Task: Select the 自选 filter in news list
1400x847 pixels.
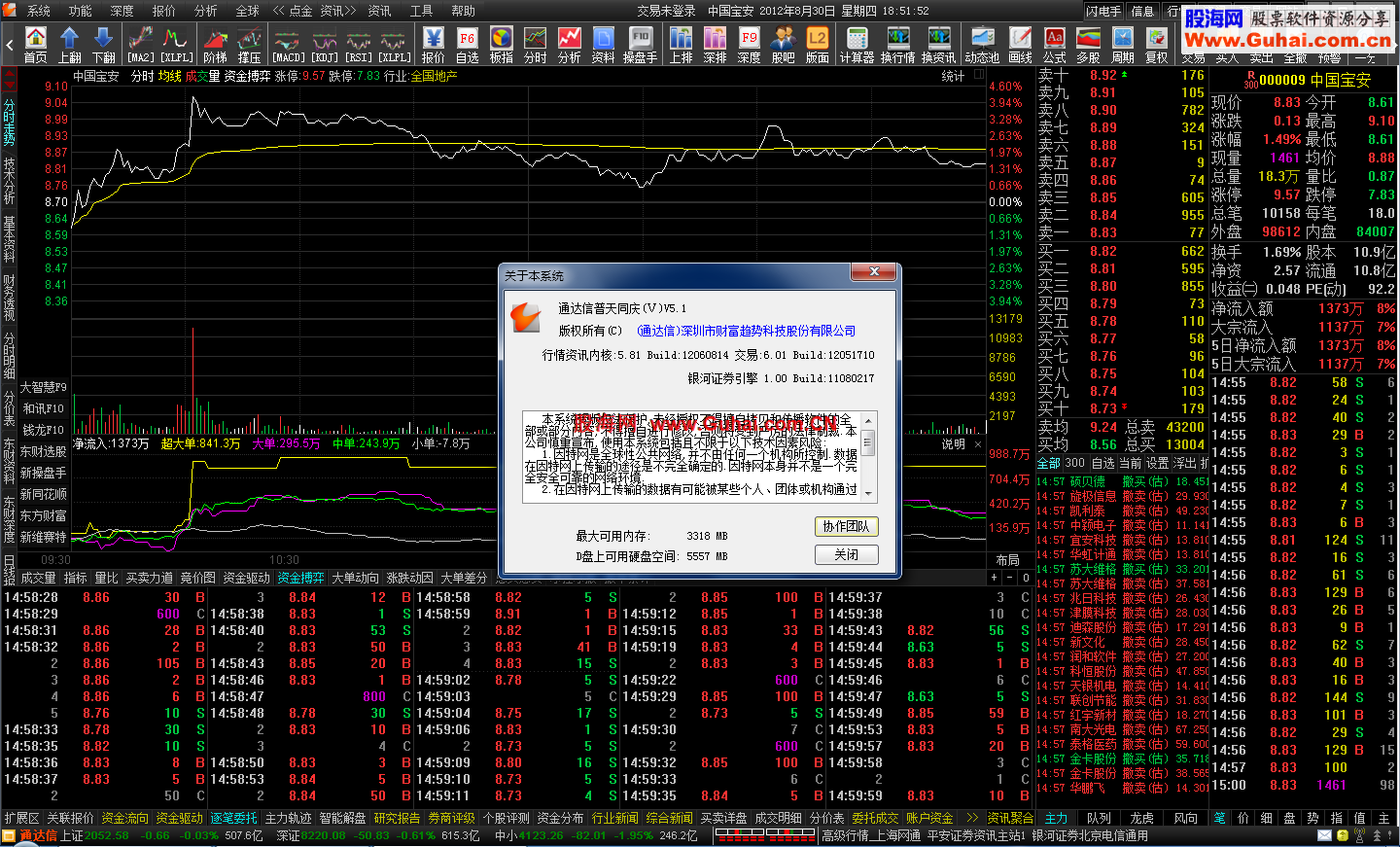Action: pos(1102,463)
